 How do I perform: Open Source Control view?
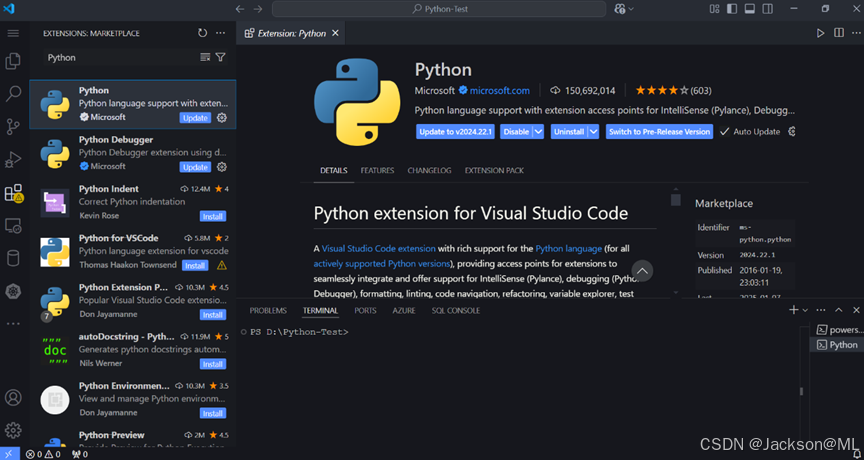click(x=13, y=127)
